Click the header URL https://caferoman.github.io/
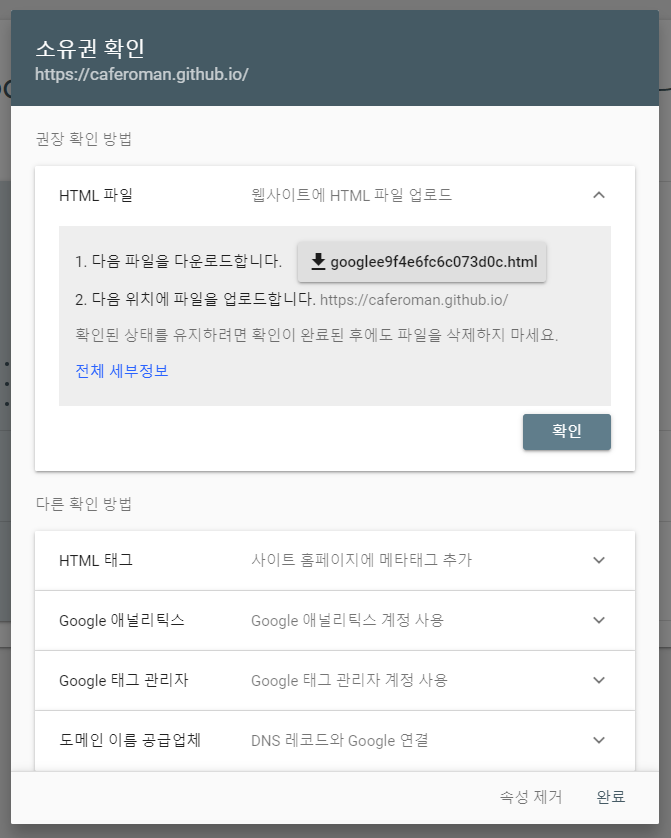The image size is (671, 838). 142,74
